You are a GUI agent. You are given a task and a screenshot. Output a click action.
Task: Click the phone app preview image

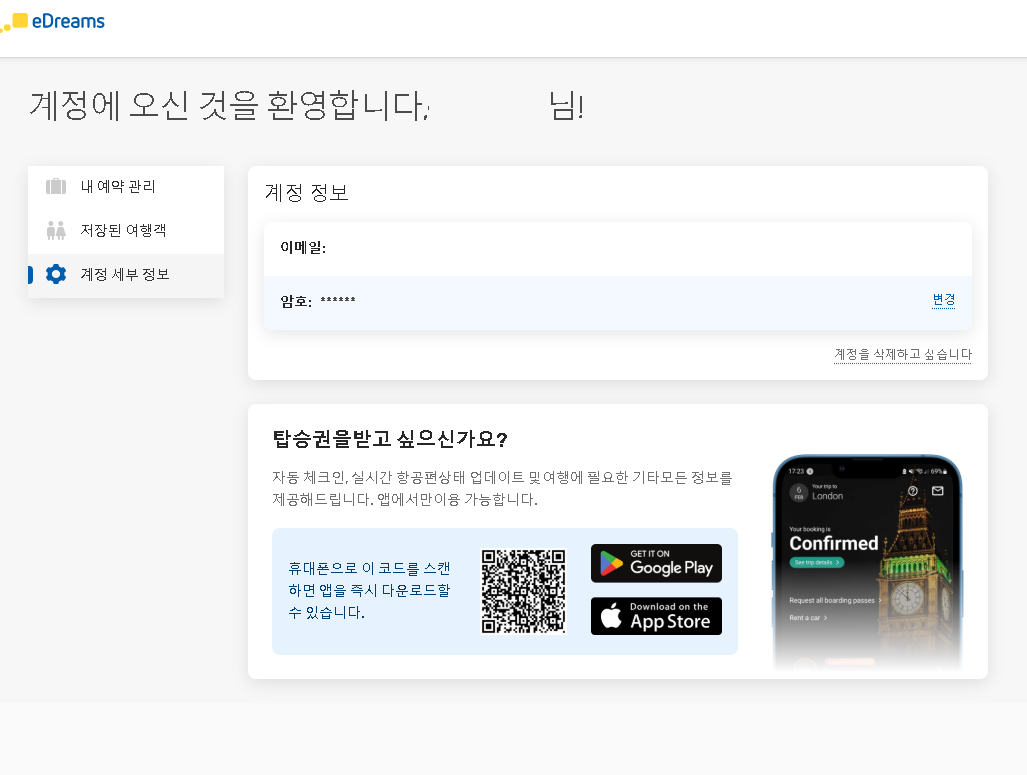tap(868, 562)
